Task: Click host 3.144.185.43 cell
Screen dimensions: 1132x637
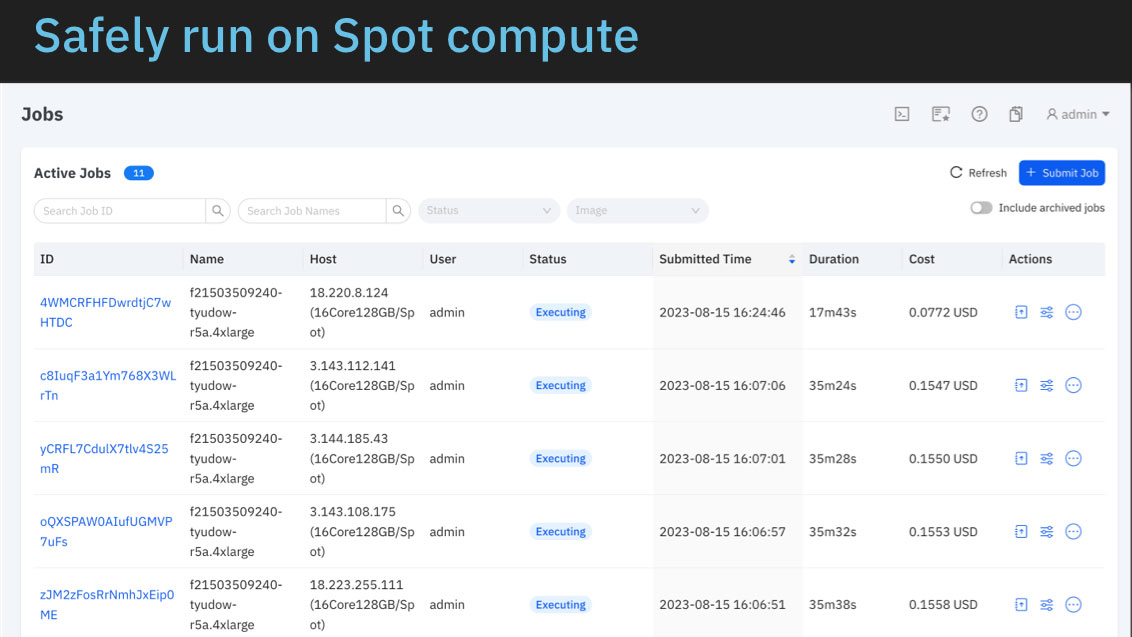Action: click(x=362, y=459)
